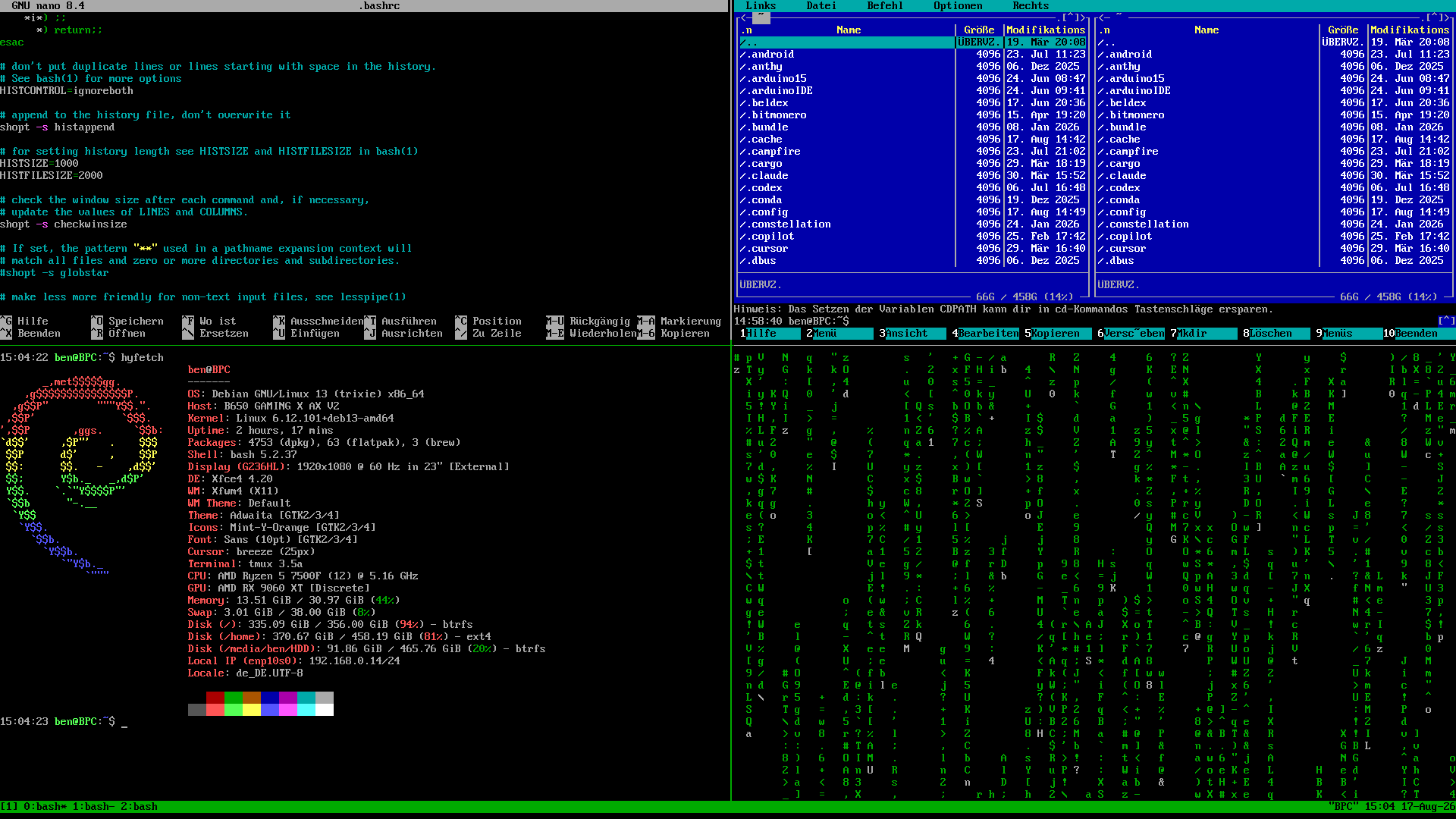
Task: Switch to tmux window 2:bash
Action: (x=140, y=807)
